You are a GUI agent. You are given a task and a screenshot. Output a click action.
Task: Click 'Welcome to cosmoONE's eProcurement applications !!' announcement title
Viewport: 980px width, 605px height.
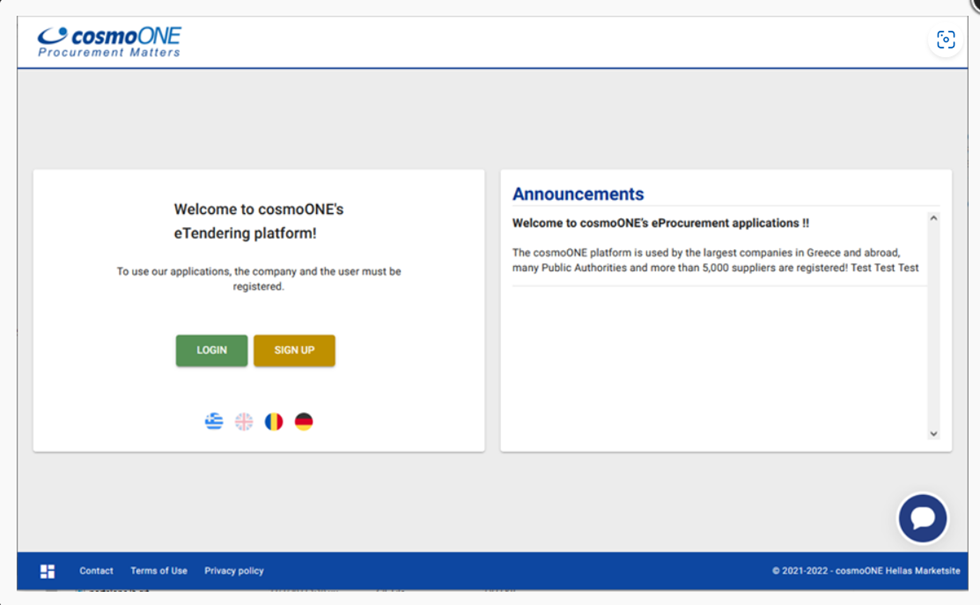(661, 223)
